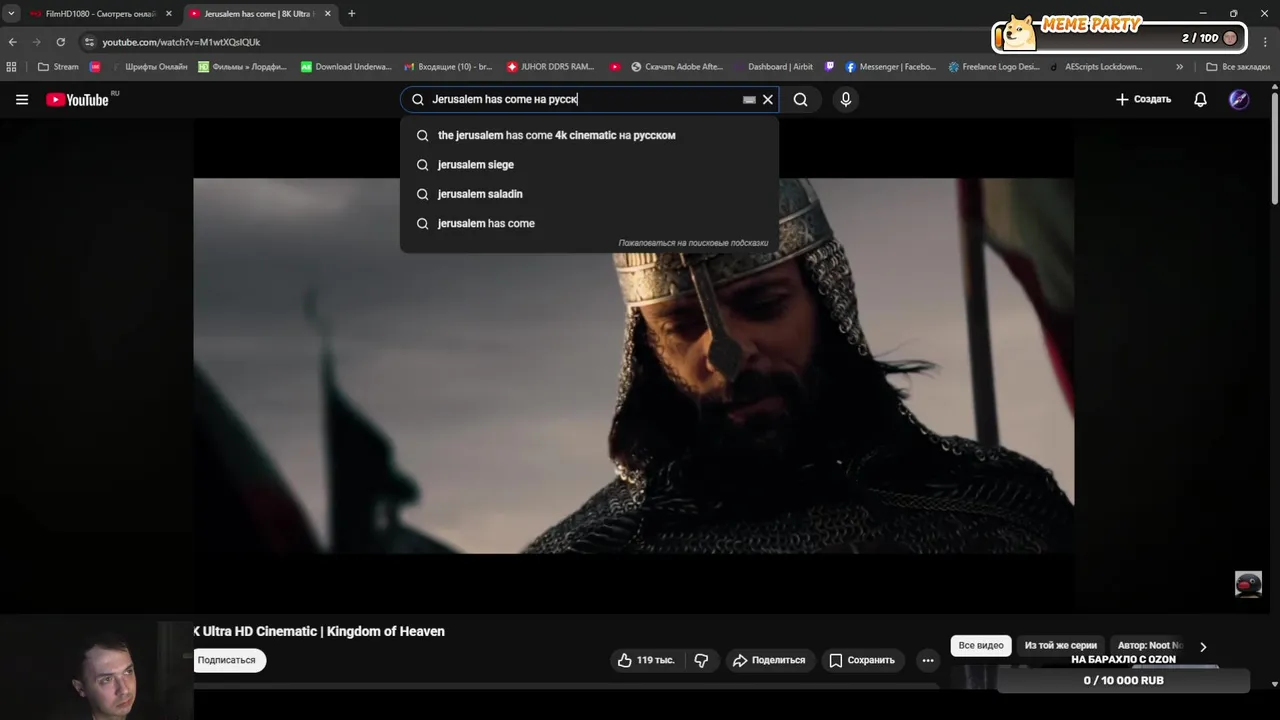Open the Шрифты Онлайн bookmark

pyautogui.click(x=149, y=67)
